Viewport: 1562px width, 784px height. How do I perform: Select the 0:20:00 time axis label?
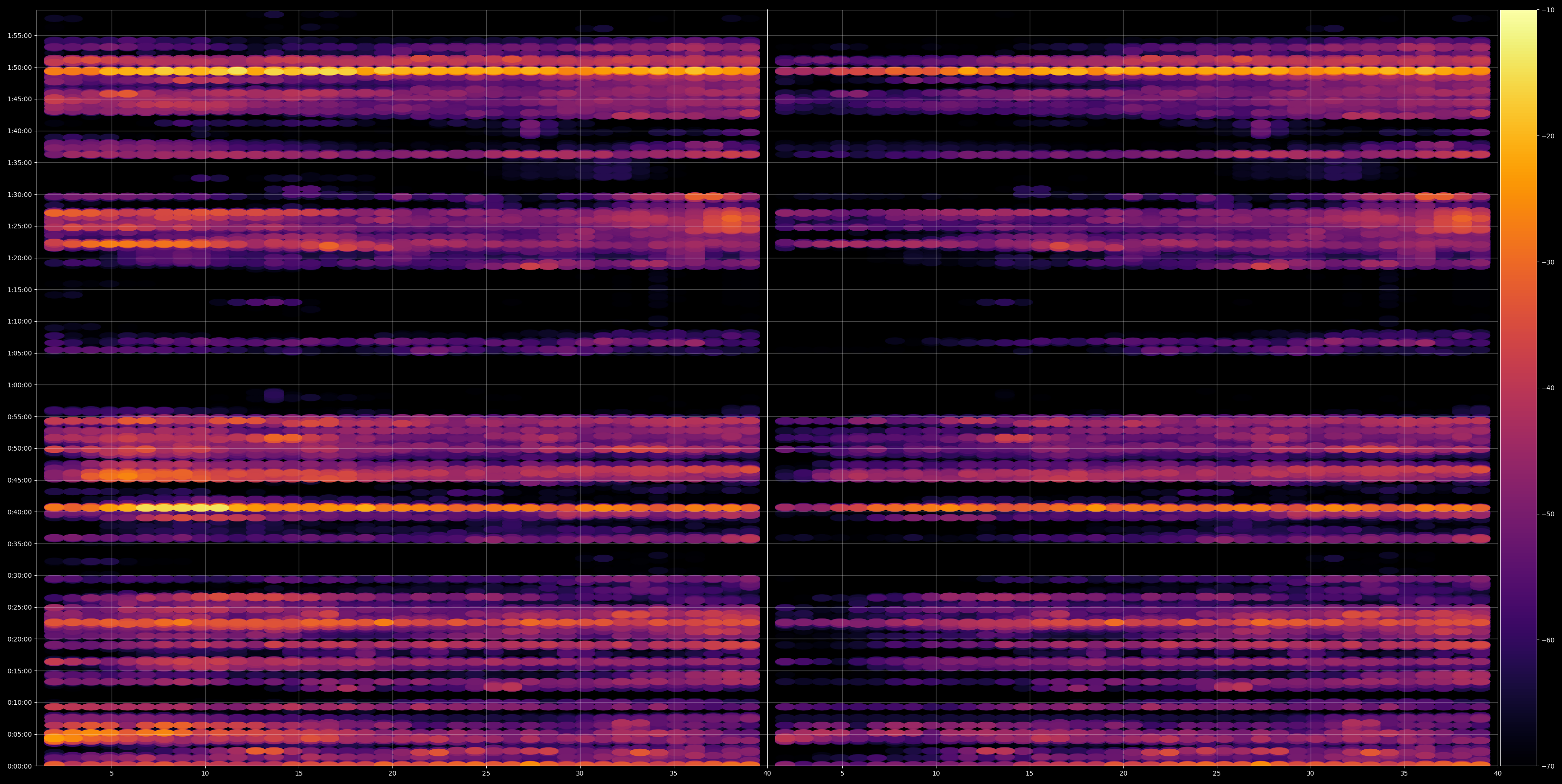(x=19, y=639)
